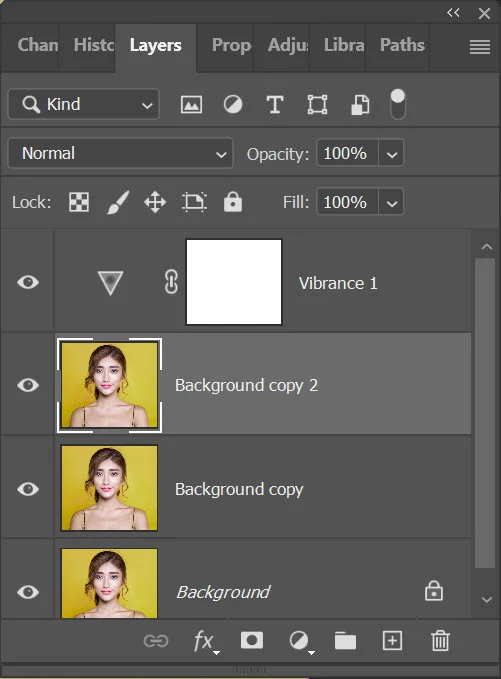
Task: Create a new group folder icon
Action: coord(345,640)
